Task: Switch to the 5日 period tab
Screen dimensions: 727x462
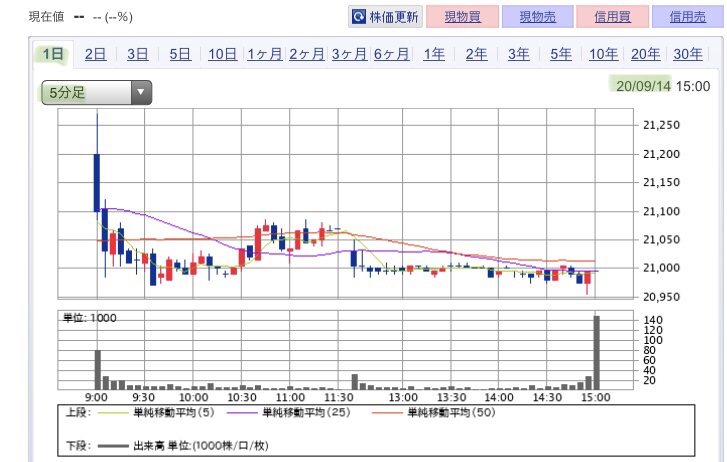Action: coord(180,54)
